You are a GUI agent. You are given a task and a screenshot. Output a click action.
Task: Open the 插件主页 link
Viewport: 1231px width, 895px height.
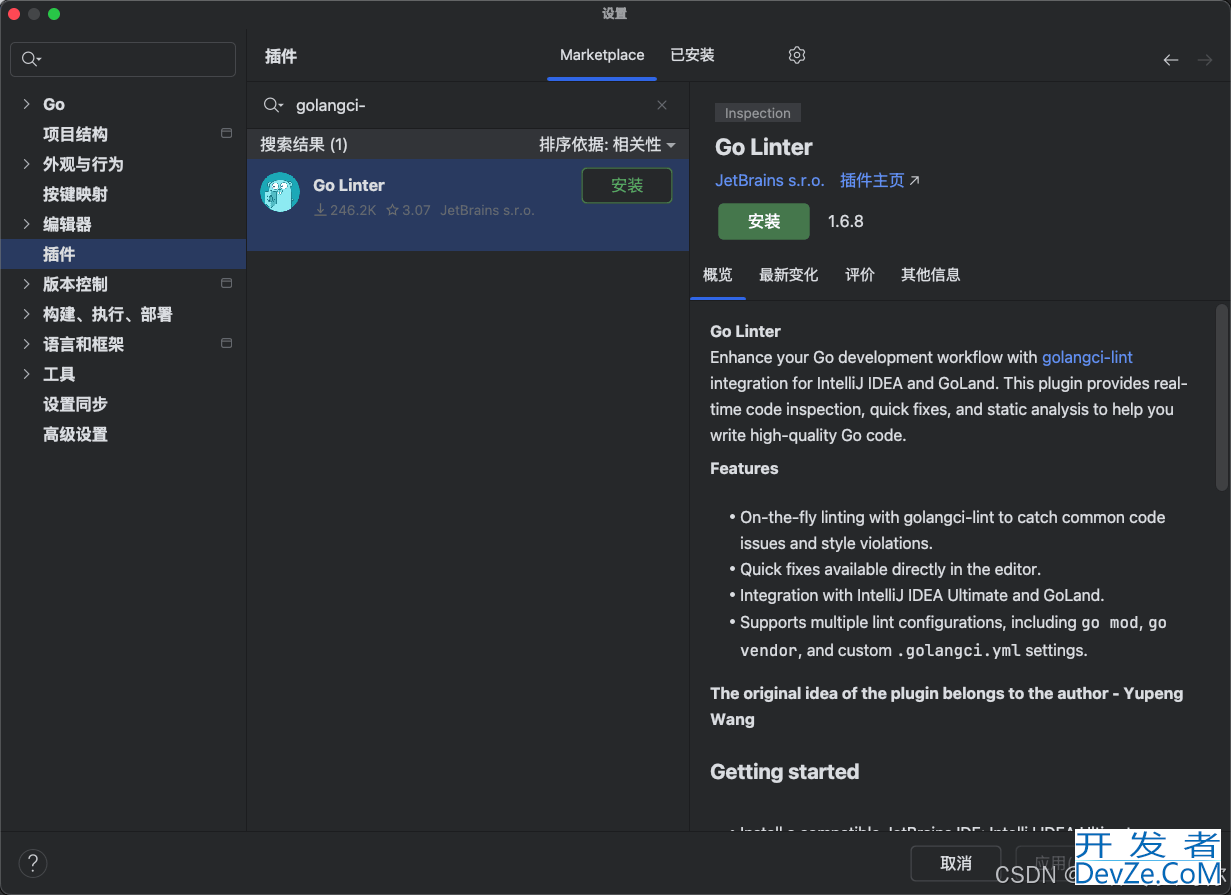(872, 181)
